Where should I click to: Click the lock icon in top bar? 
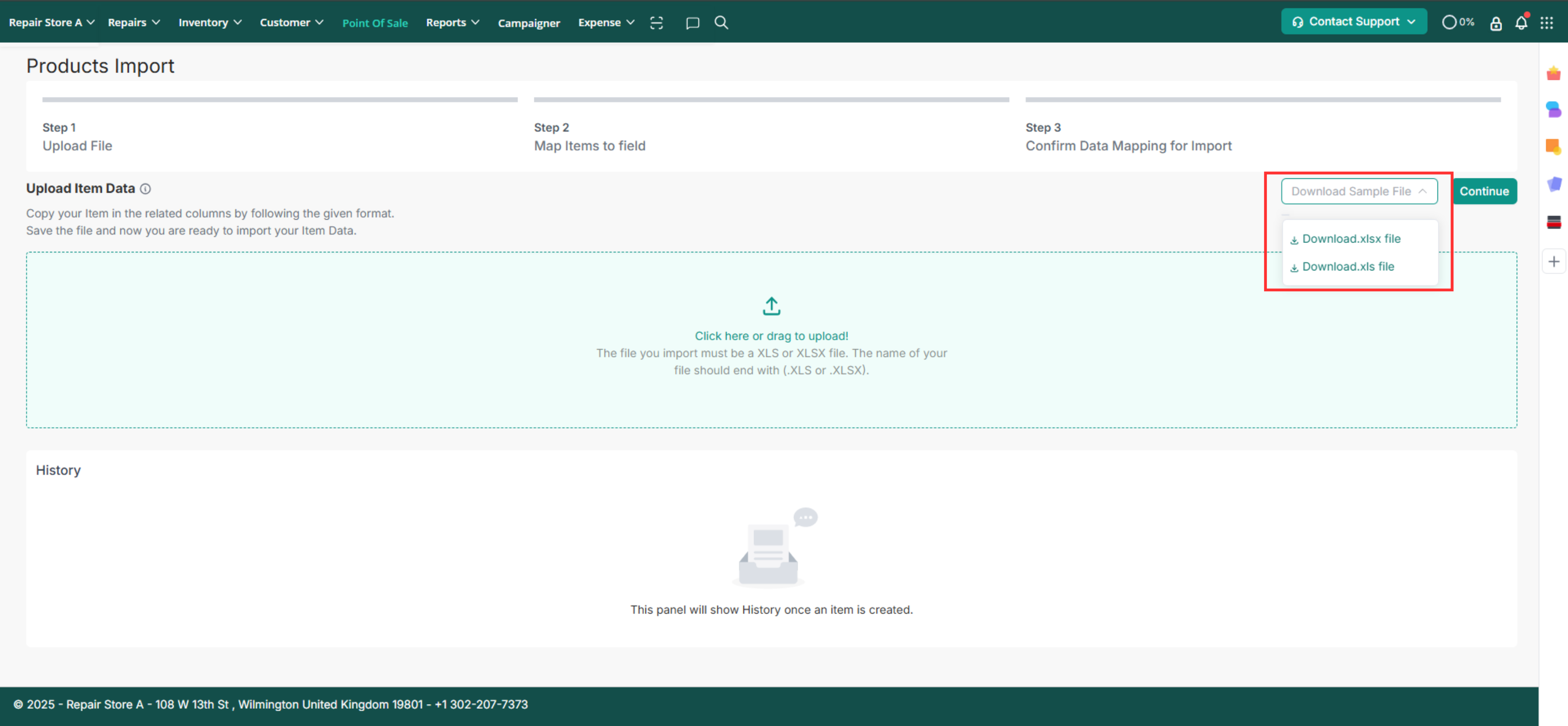pyautogui.click(x=1496, y=23)
